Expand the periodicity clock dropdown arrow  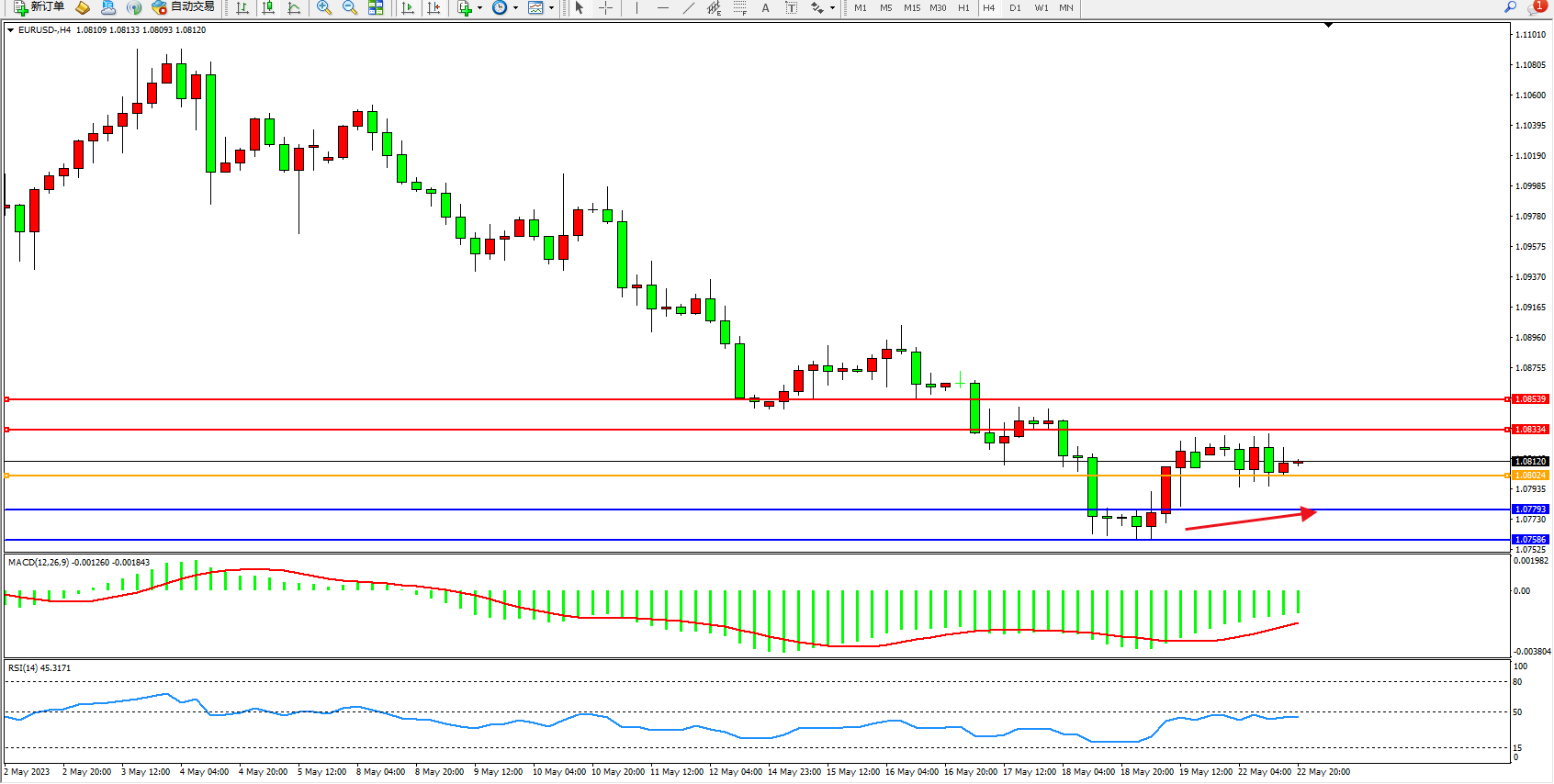click(515, 7)
